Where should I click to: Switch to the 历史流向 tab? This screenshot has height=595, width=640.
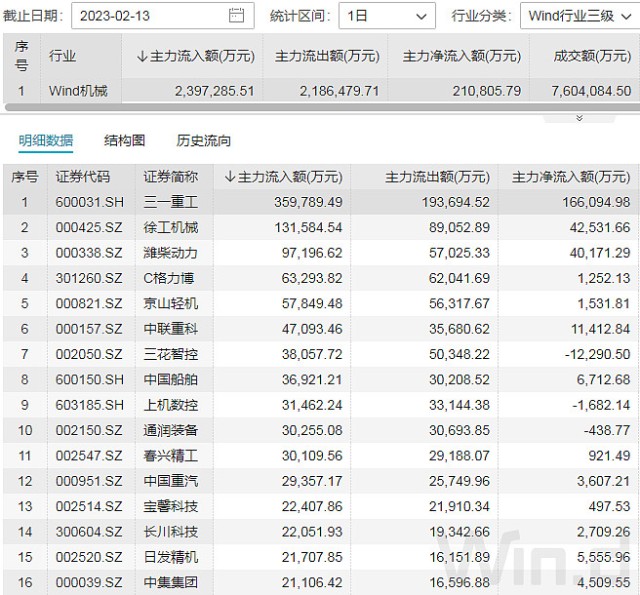(203, 140)
